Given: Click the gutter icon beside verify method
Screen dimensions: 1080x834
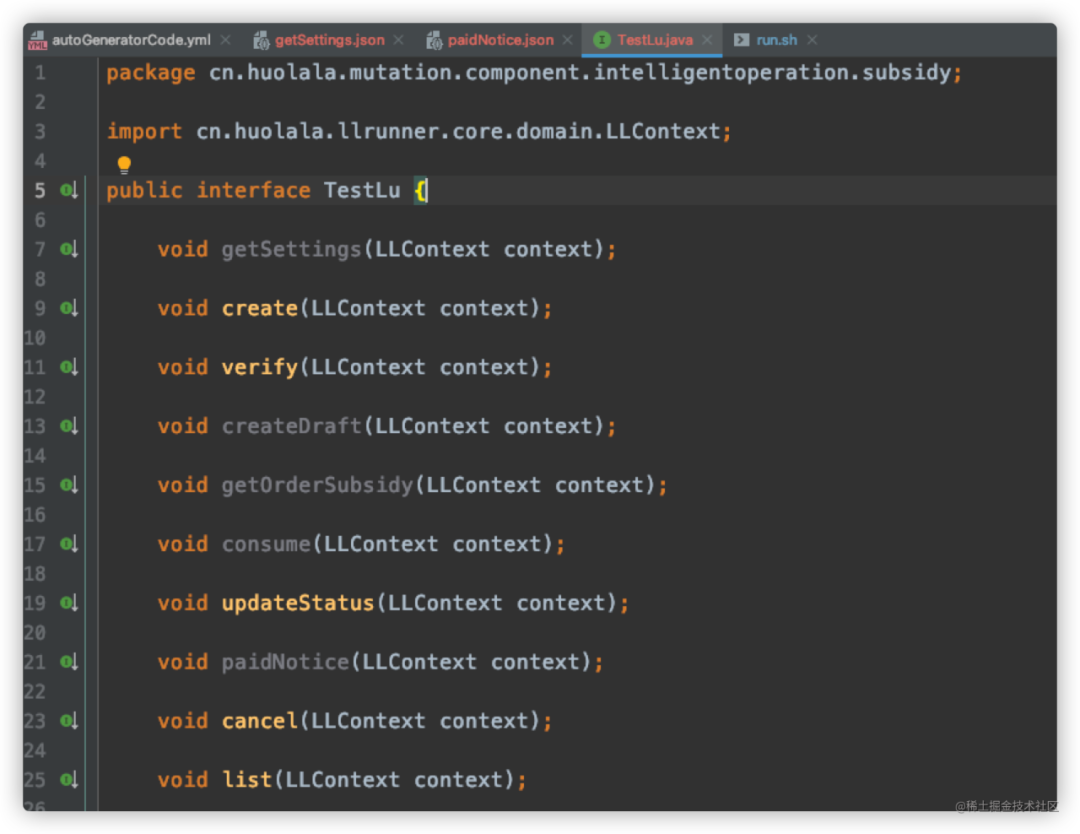Looking at the screenshot, I should pos(69,367).
